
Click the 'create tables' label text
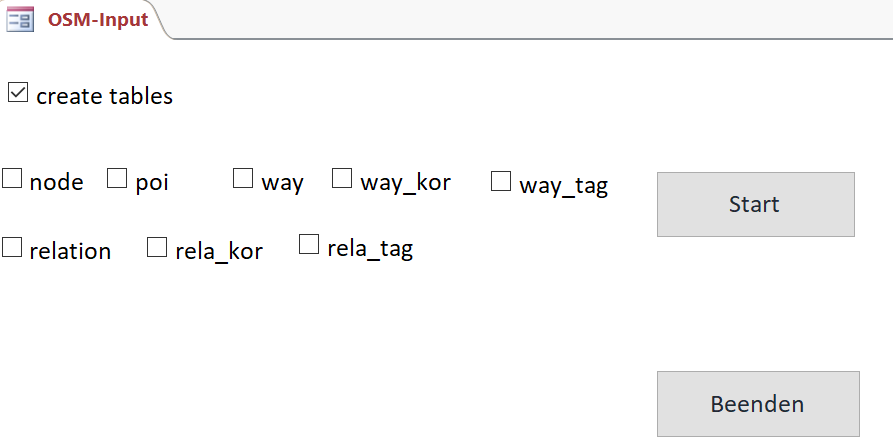tap(104, 96)
